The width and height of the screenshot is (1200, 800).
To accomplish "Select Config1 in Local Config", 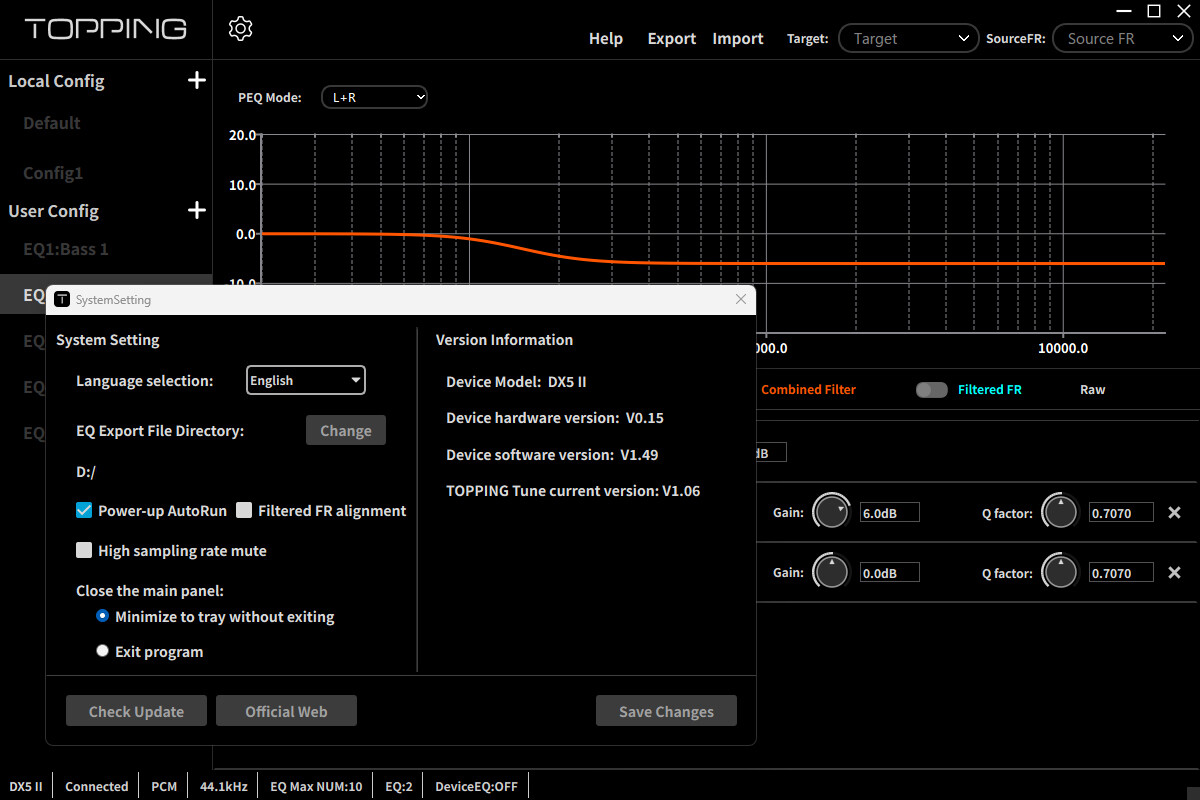I will 53,173.
